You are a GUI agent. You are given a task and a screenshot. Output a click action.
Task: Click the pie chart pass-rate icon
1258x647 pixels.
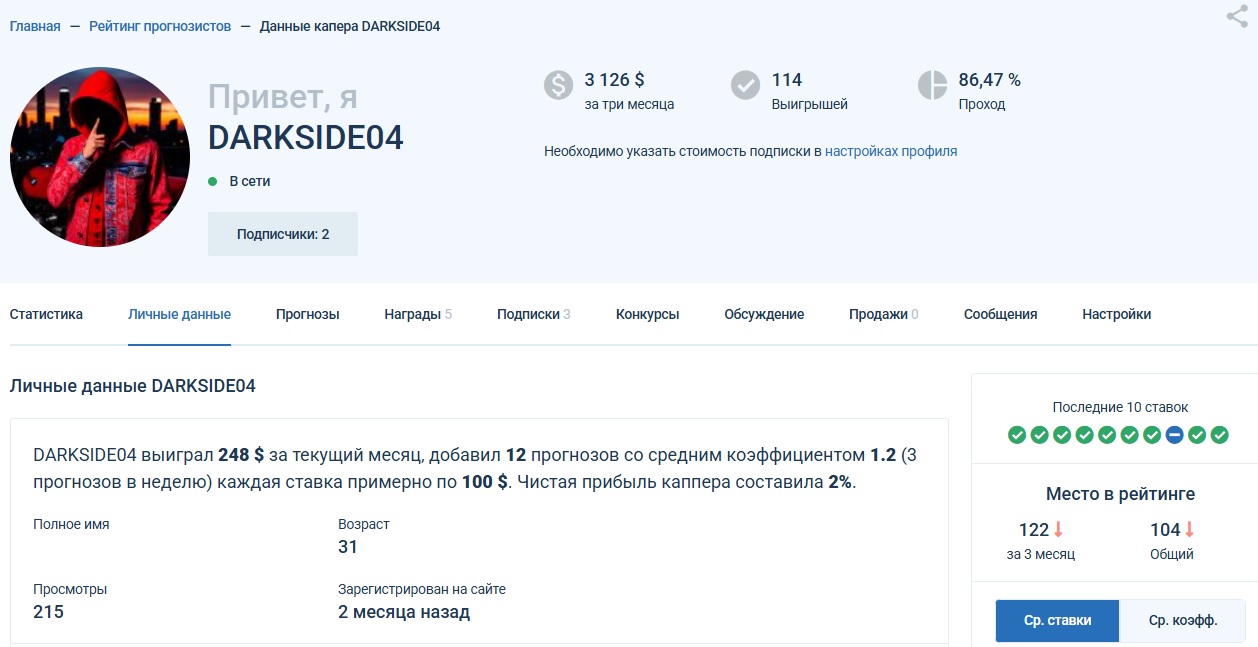932,85
